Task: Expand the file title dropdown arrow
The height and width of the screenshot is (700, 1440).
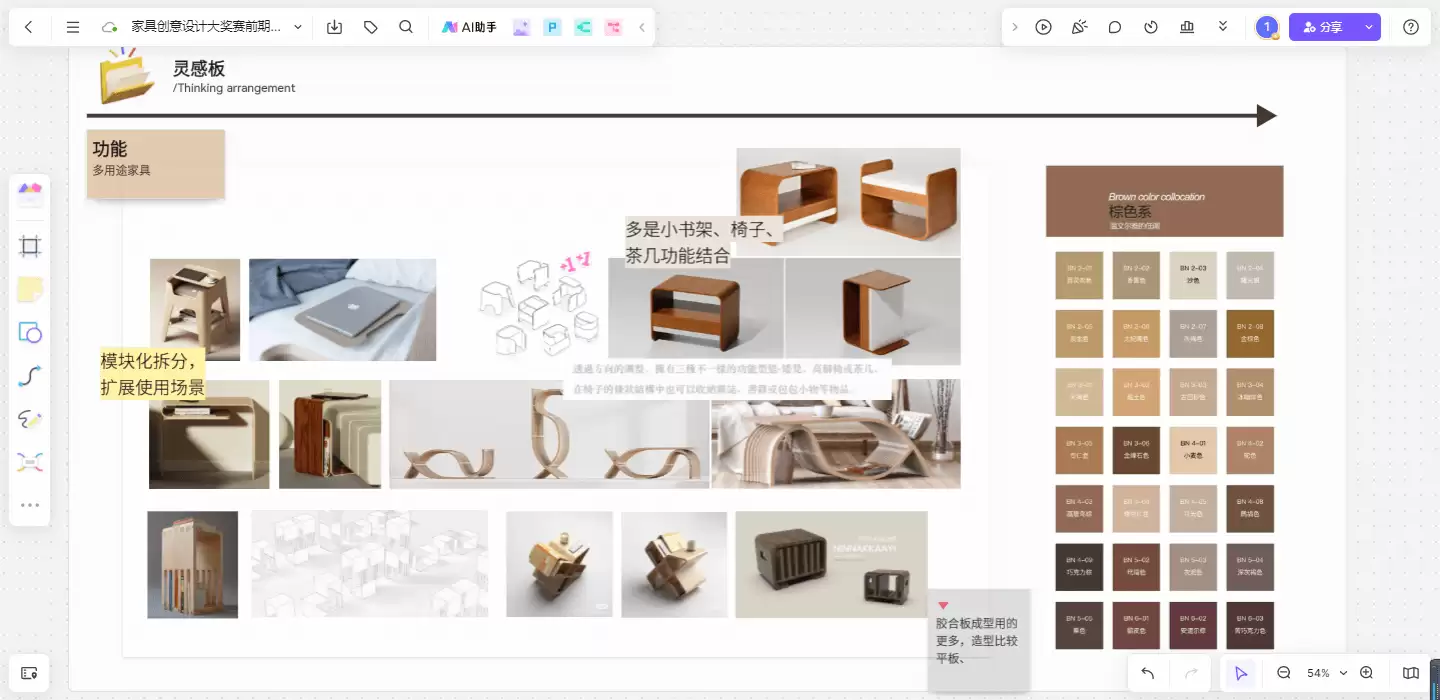Action: point(298,27)
